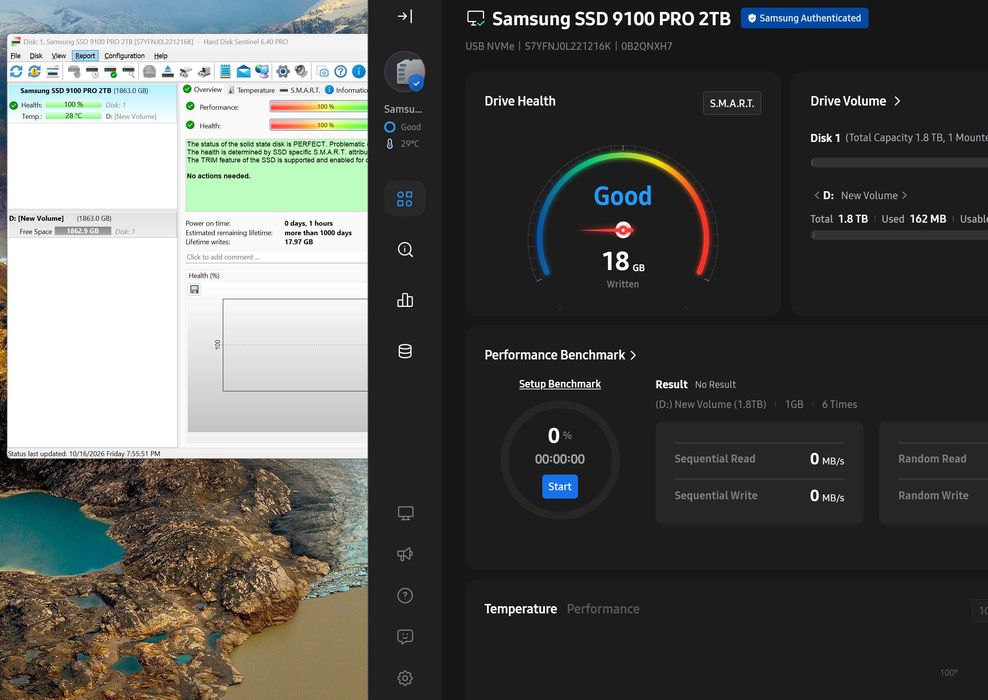Click the Free Space 1862.9 GB bar

coord(83,231)
